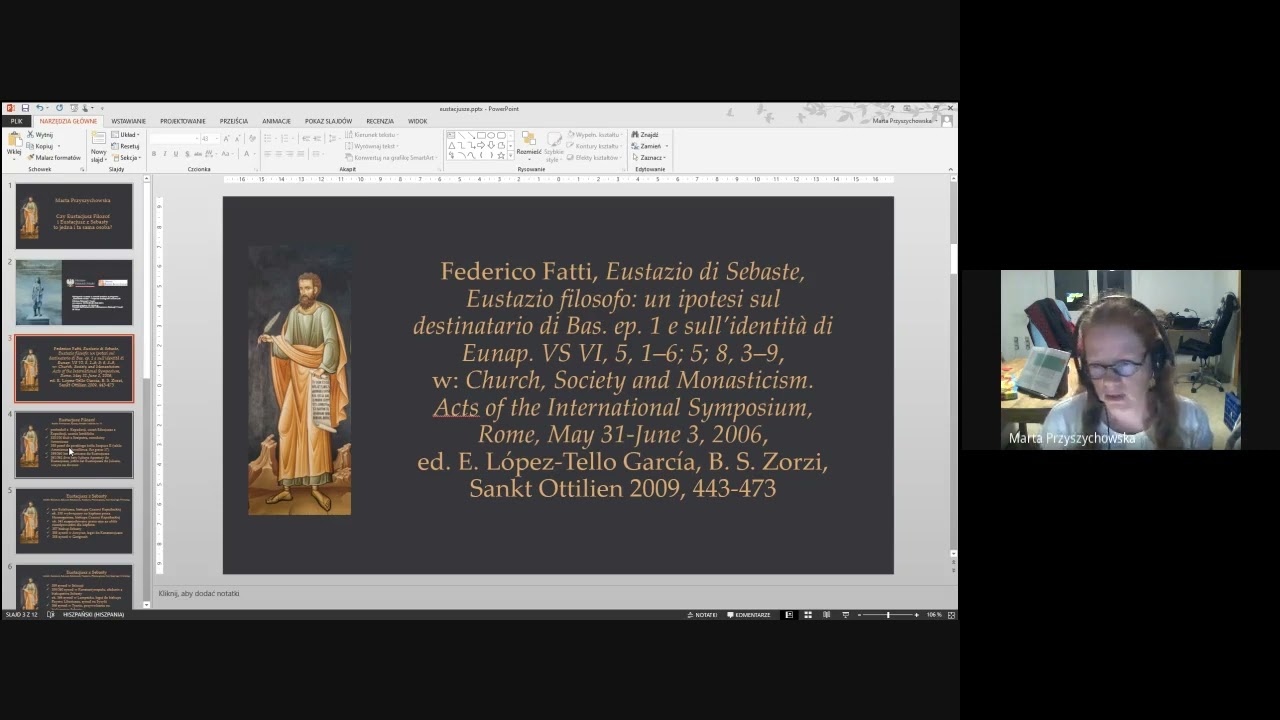The image size is (1280, 720).
Task: Undo the last action with the Undo arrow
Action: [39, 108]
